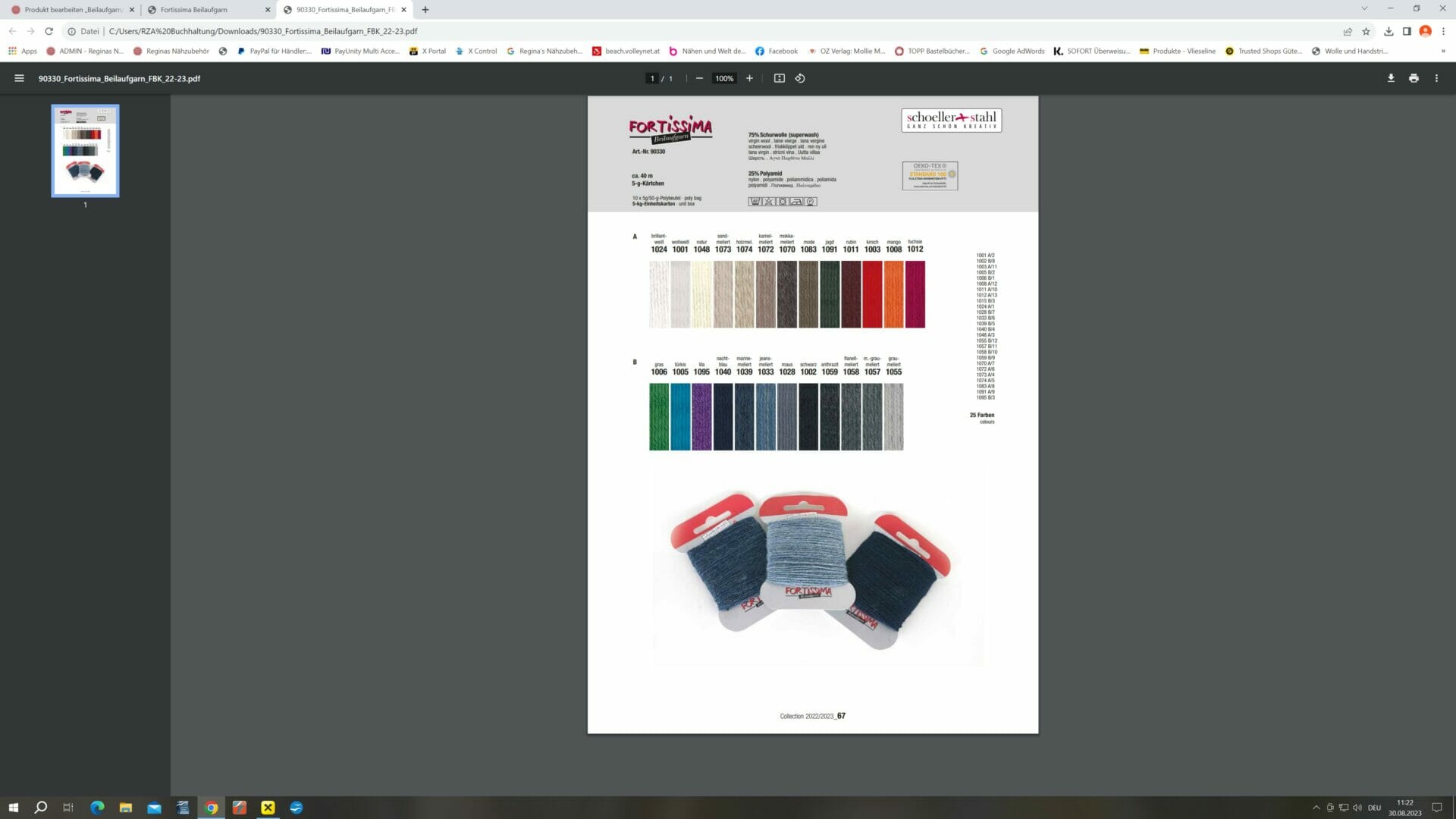Open 'TOPP Bastelbücher' bookmark

click(x=933, y=51)
